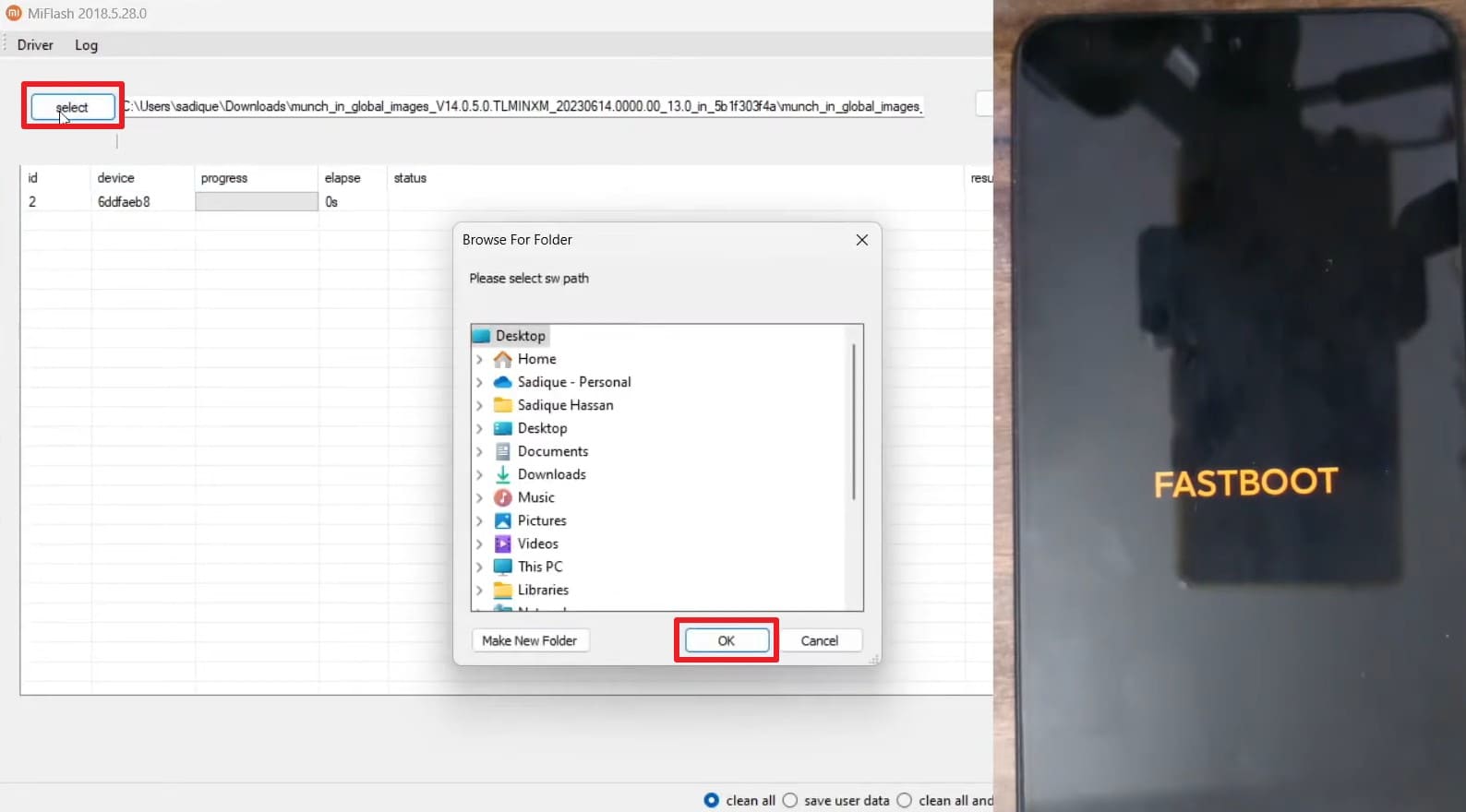Viewport: 1466px width, 812px height.
Task: Expand the Pictures tree node
Action: [x=479, y=520]
